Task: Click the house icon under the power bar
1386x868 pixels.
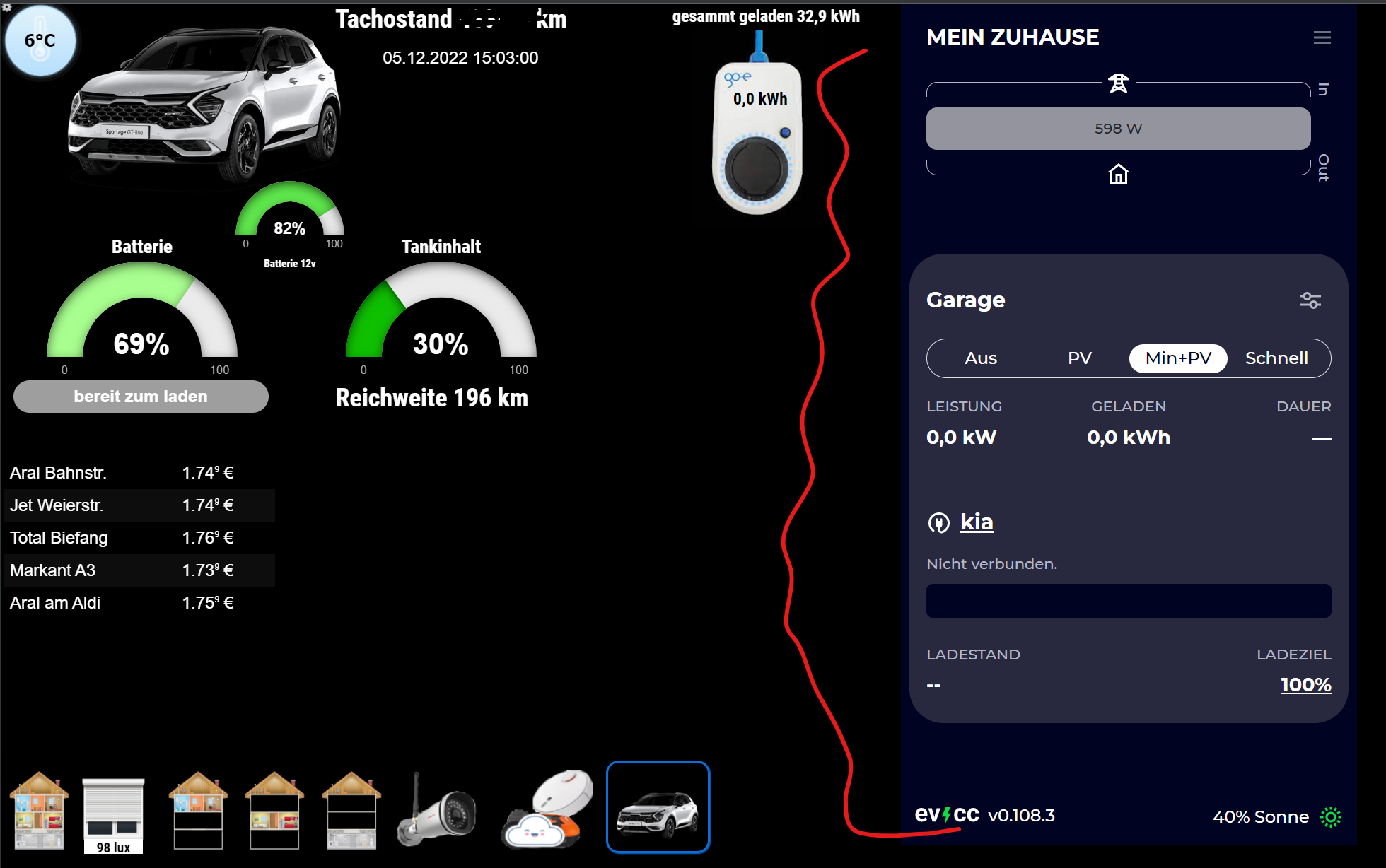Action: pos(1118,174)
